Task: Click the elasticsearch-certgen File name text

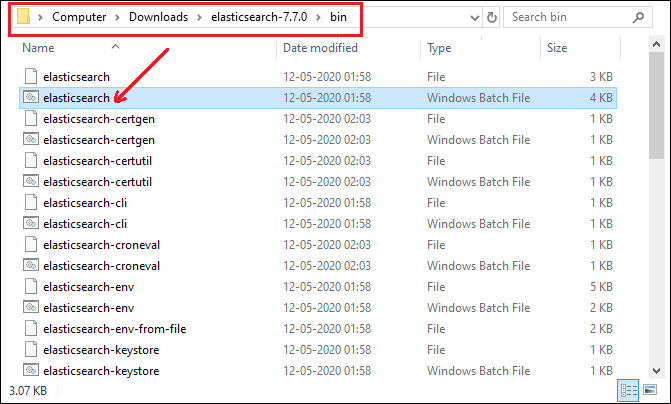Action: (99, 119)
